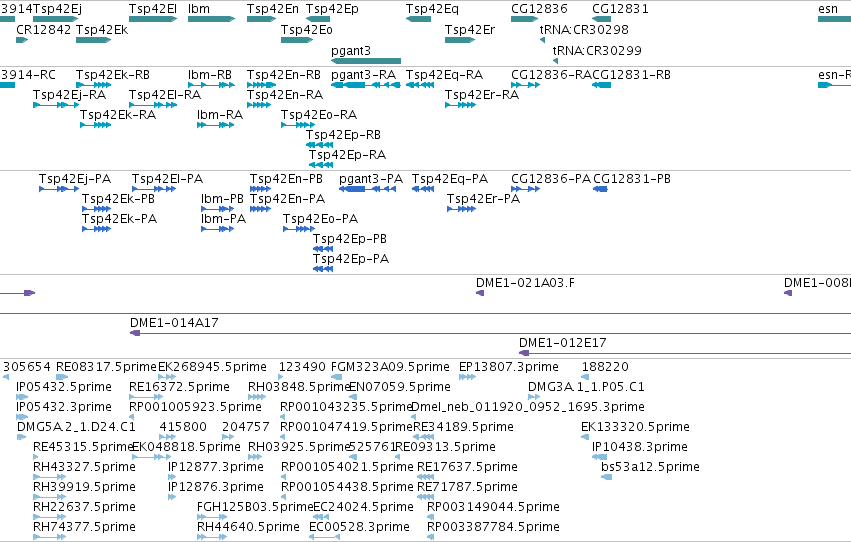The width and height of the screenshot is (851, 542).
Task: Select the CG12831 gene feature
Action: click(601, 19)
